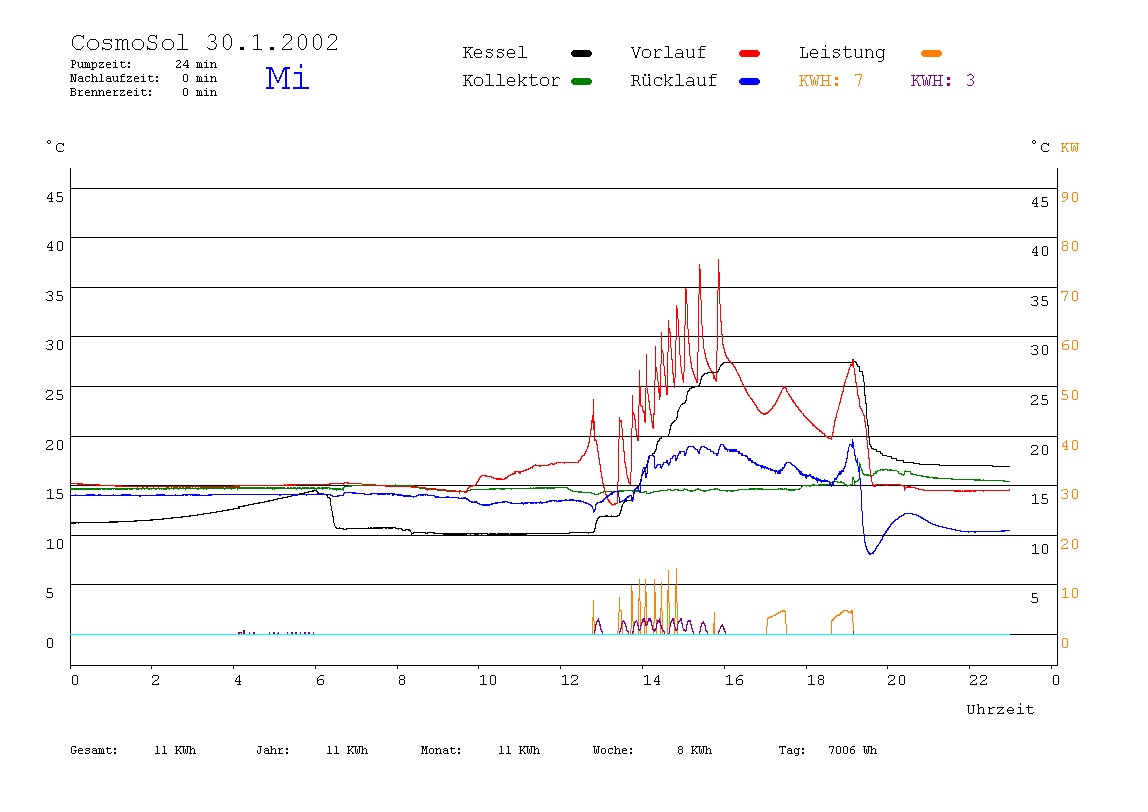
Task: Click the 12 hour tick on time axis
Action: [570, 680]
